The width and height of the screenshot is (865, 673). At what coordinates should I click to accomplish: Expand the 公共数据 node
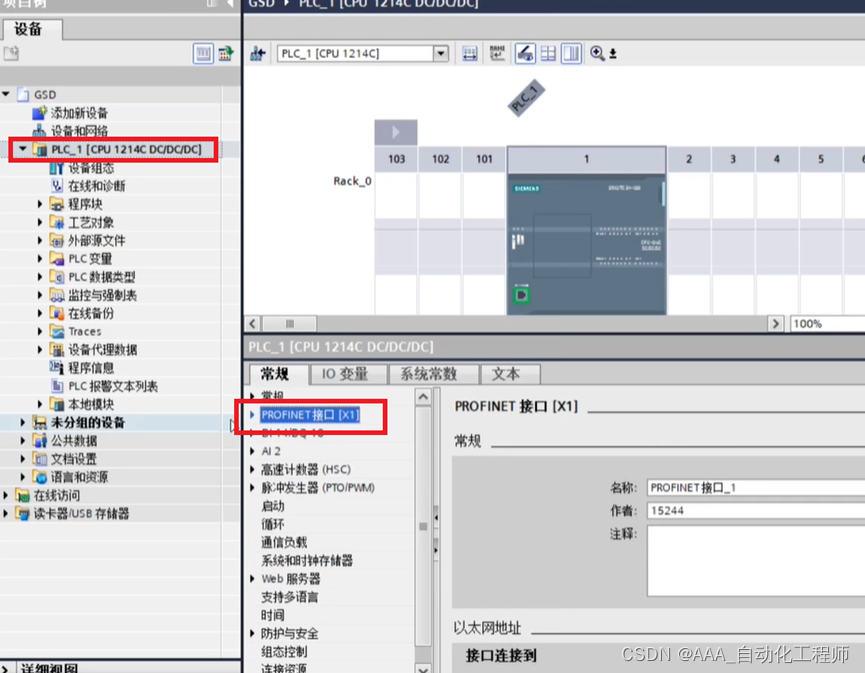[23, 441]
